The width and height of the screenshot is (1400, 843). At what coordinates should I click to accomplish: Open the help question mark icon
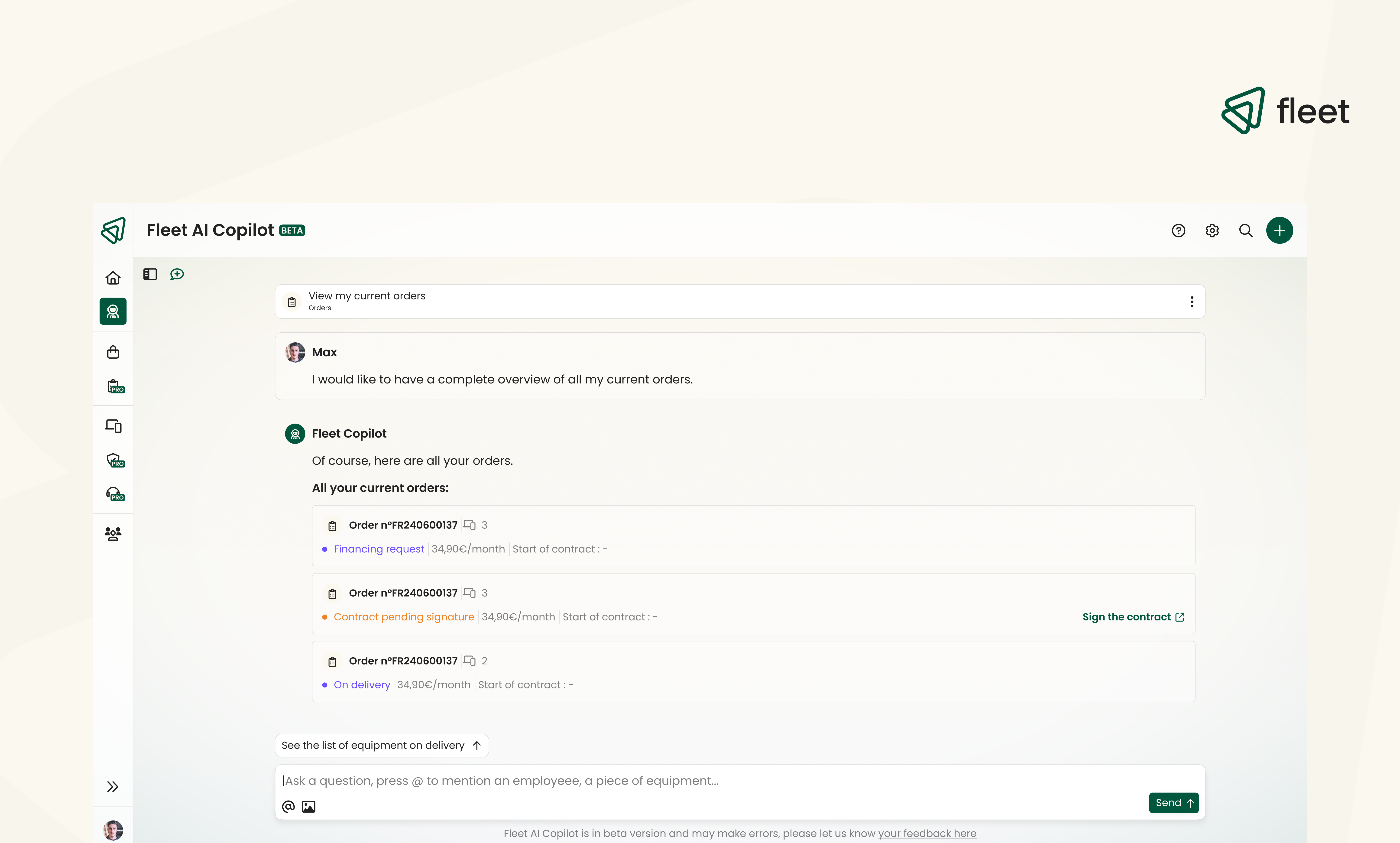click(1179, 231)
